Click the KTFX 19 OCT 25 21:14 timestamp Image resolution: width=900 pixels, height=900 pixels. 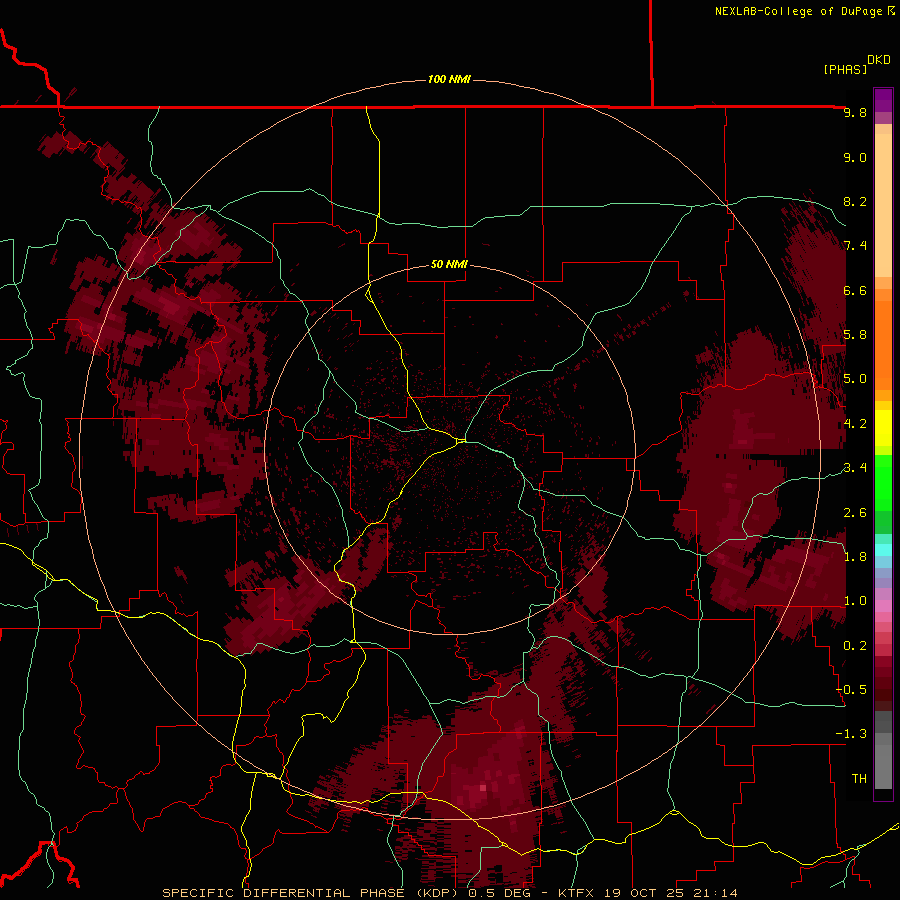tap(648, 893)
